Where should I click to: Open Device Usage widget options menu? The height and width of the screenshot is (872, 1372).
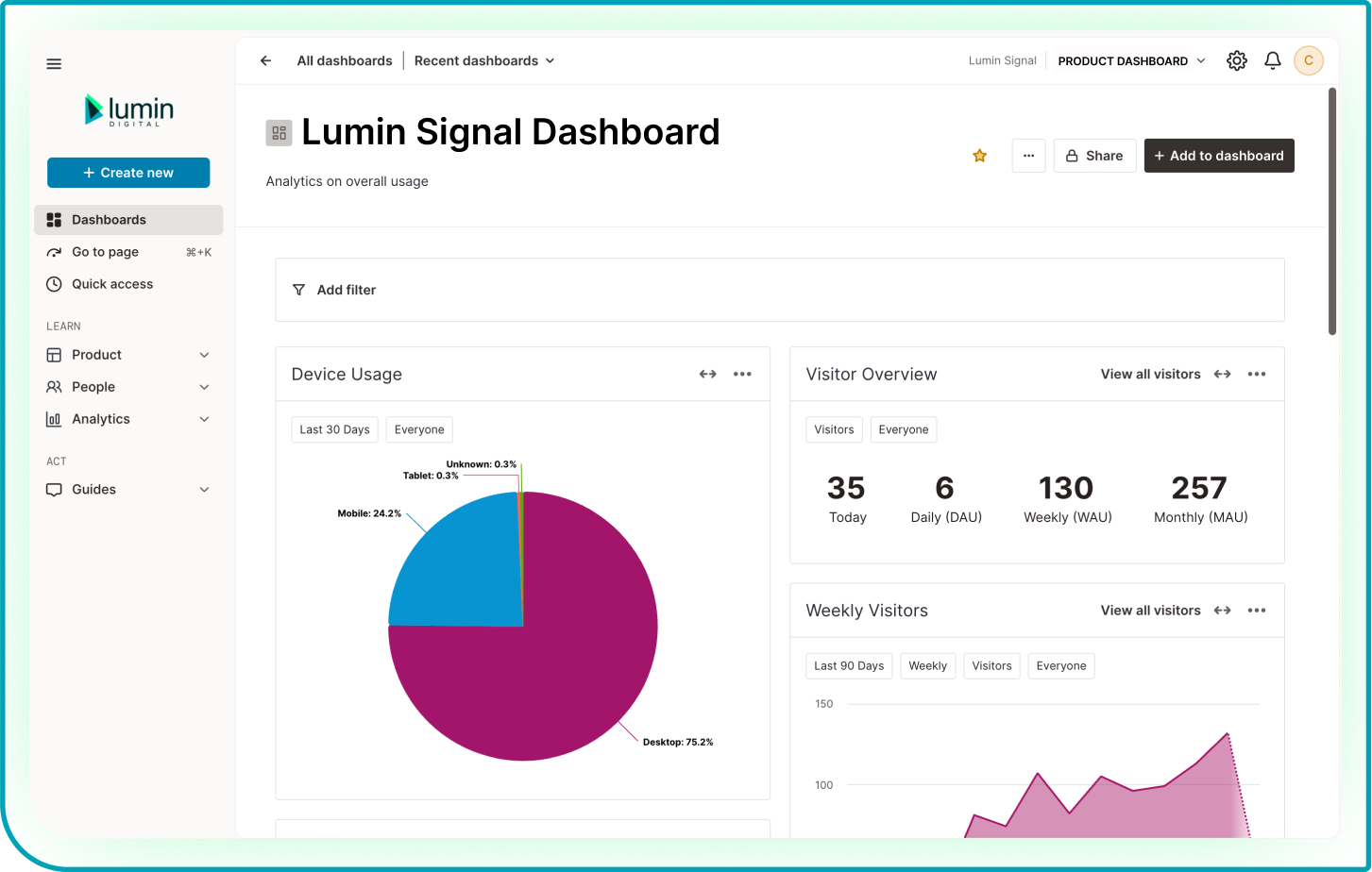coord(743,375)
